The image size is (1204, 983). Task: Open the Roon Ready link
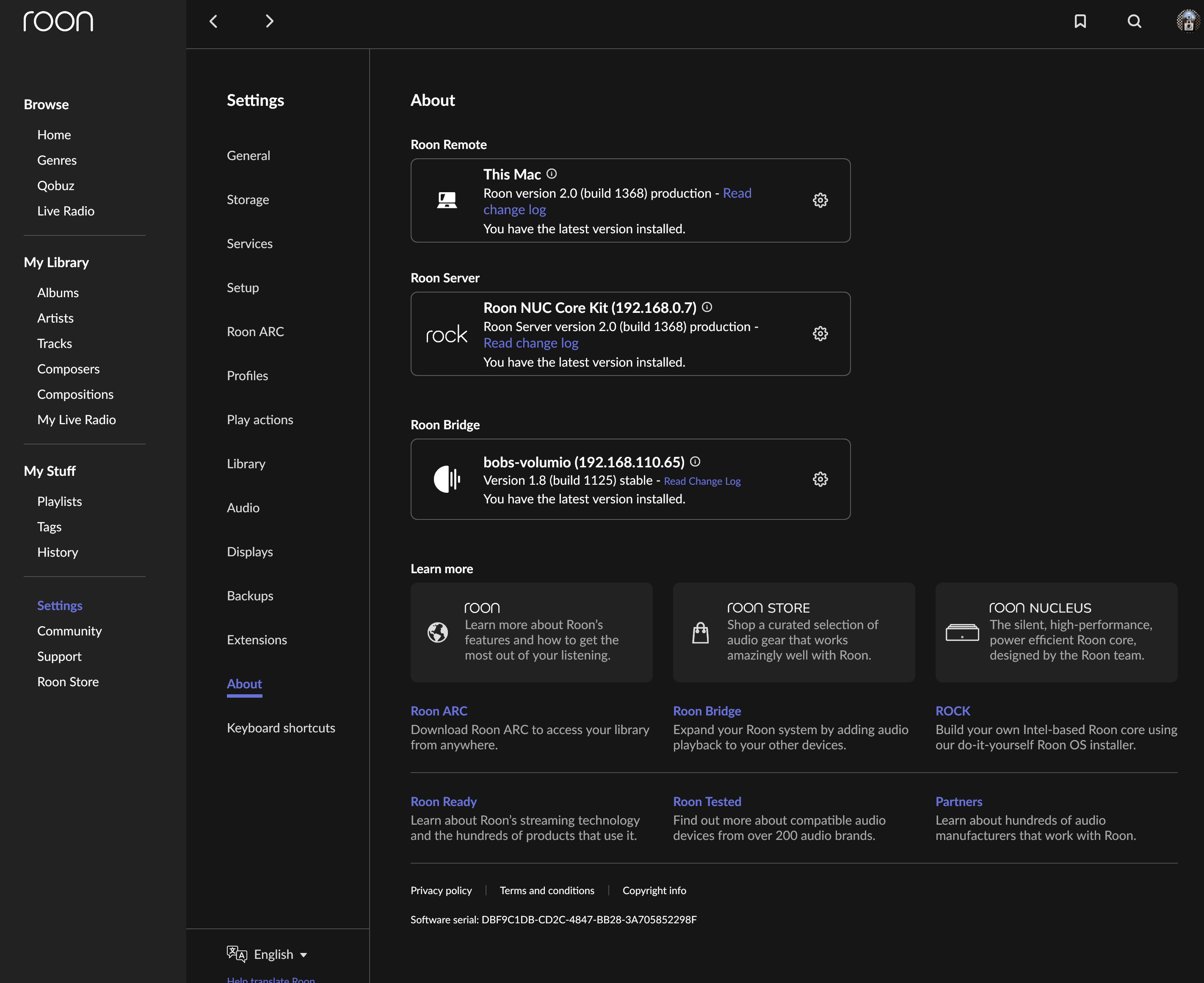point(443,802)
